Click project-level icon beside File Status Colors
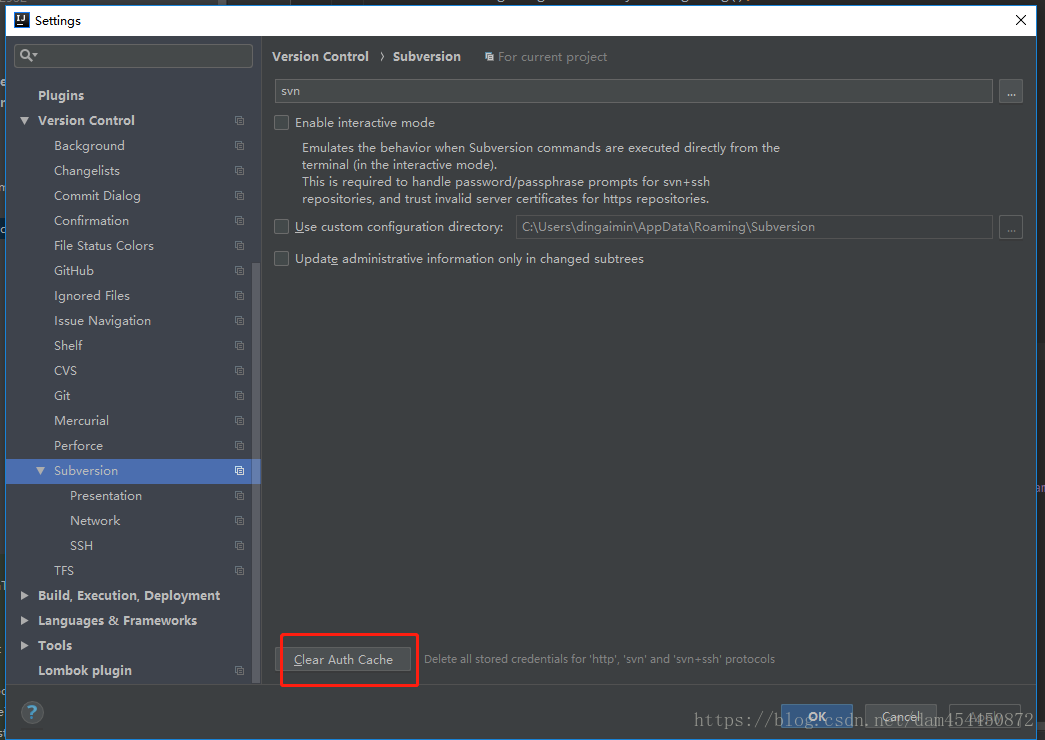This screenshot has width=1045, height=740. tap(239, 245)
